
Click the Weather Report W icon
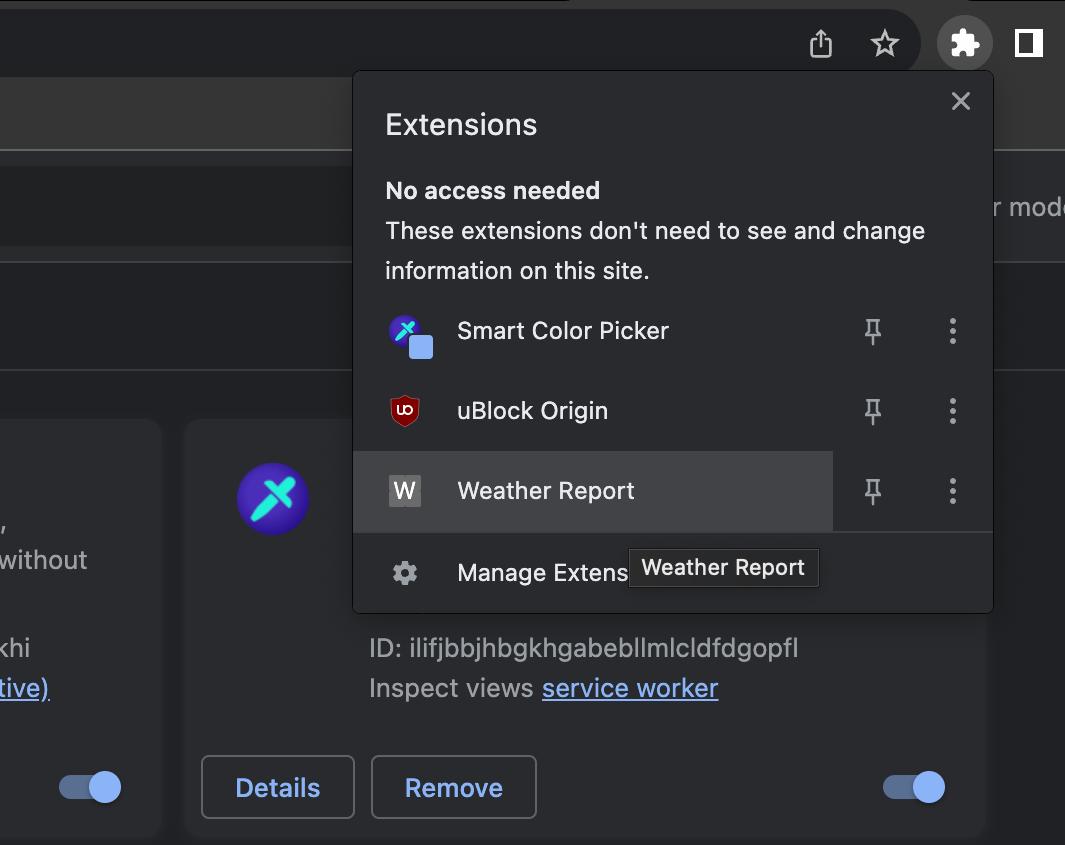(405, 491)
